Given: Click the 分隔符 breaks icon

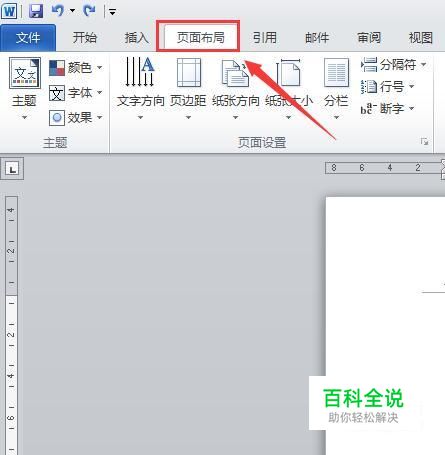Looking at the screenshot, I should click(369, 65).
